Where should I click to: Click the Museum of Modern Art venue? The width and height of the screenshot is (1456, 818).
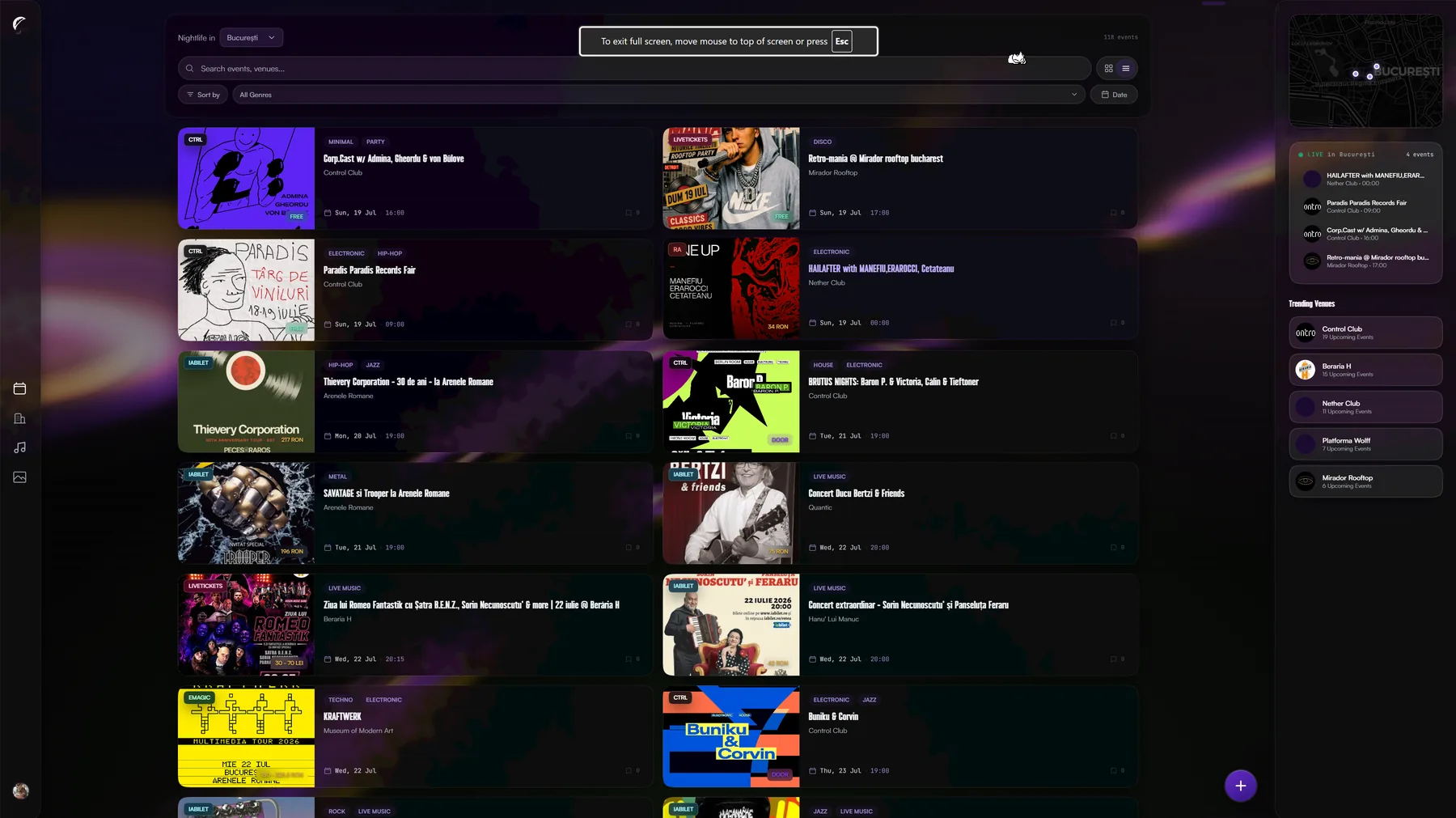pos(358,731)
